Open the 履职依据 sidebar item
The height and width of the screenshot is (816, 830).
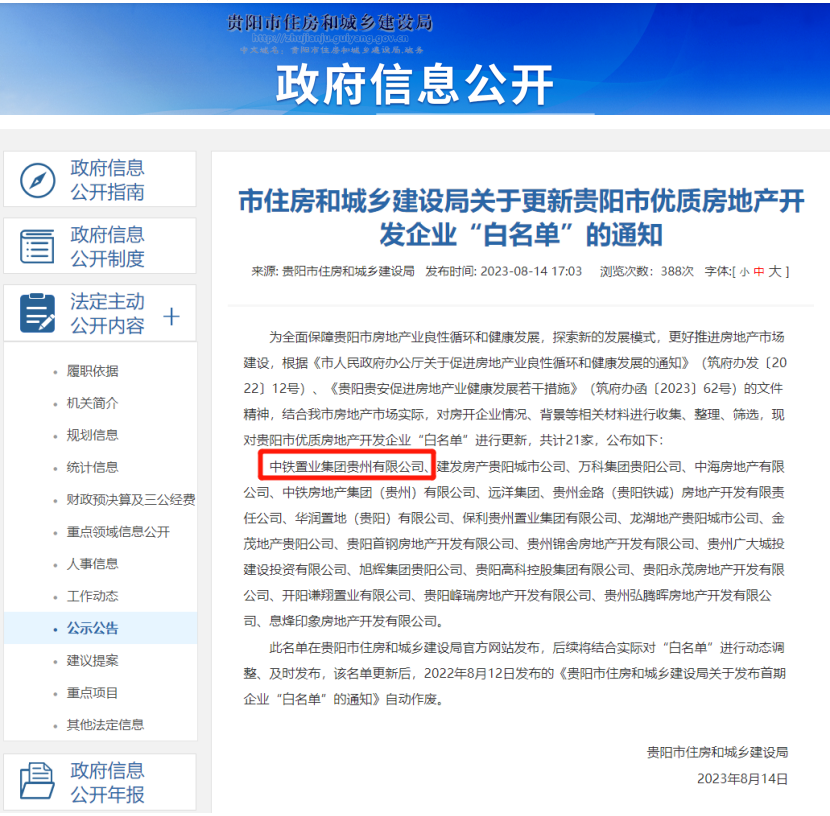92,371
